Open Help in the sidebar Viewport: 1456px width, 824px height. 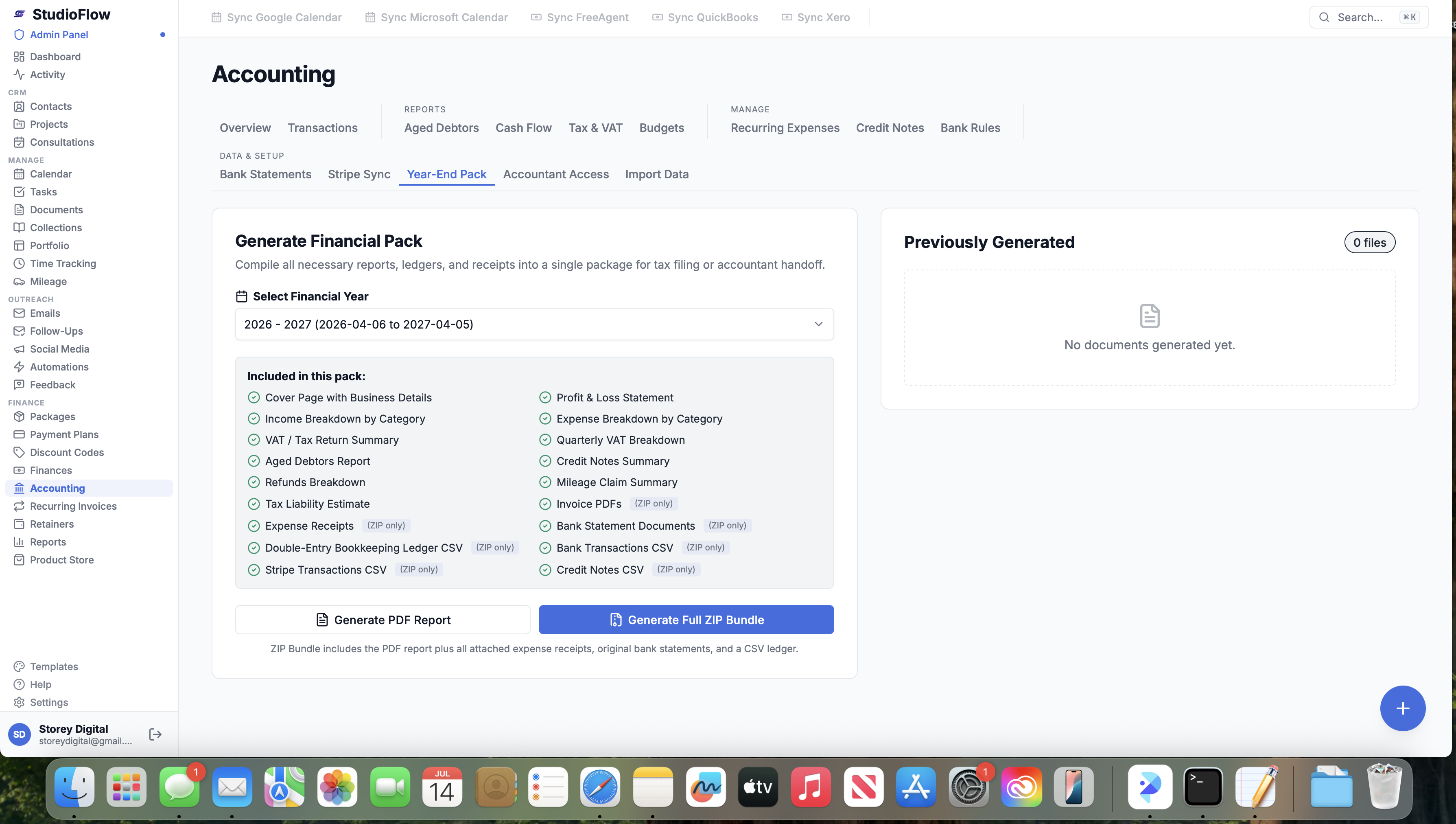[40, 684]
